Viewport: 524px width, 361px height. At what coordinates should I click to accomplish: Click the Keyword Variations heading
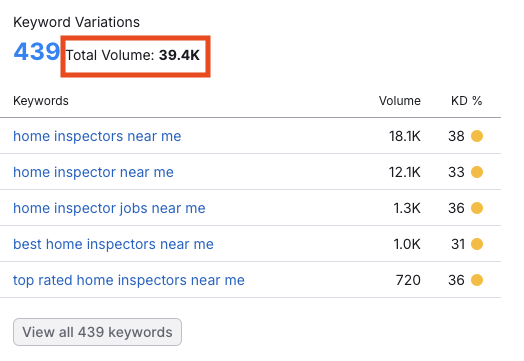(76, 22)
